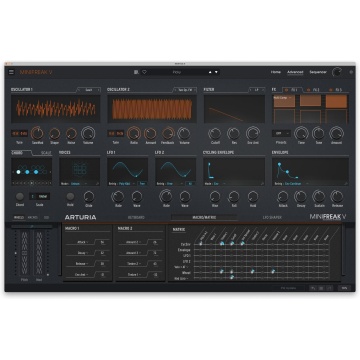360x360 pixels.
Task: Open Filter type LP dropdown
Action: (x=257, y=90)
